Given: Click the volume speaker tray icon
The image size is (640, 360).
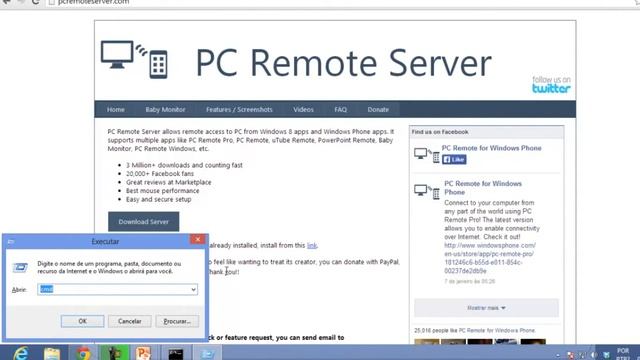Looking at the screenshot, I should coord(594,355).
